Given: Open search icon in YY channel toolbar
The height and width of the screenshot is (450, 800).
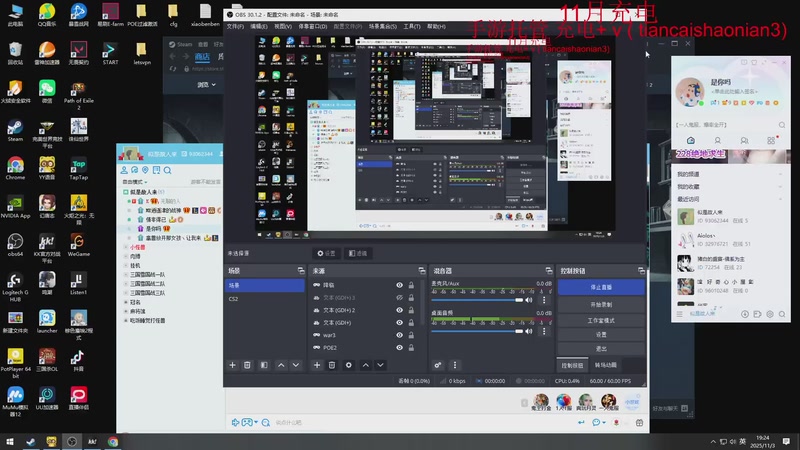Looking at the screenshot, I should click(x=168, y=170).
